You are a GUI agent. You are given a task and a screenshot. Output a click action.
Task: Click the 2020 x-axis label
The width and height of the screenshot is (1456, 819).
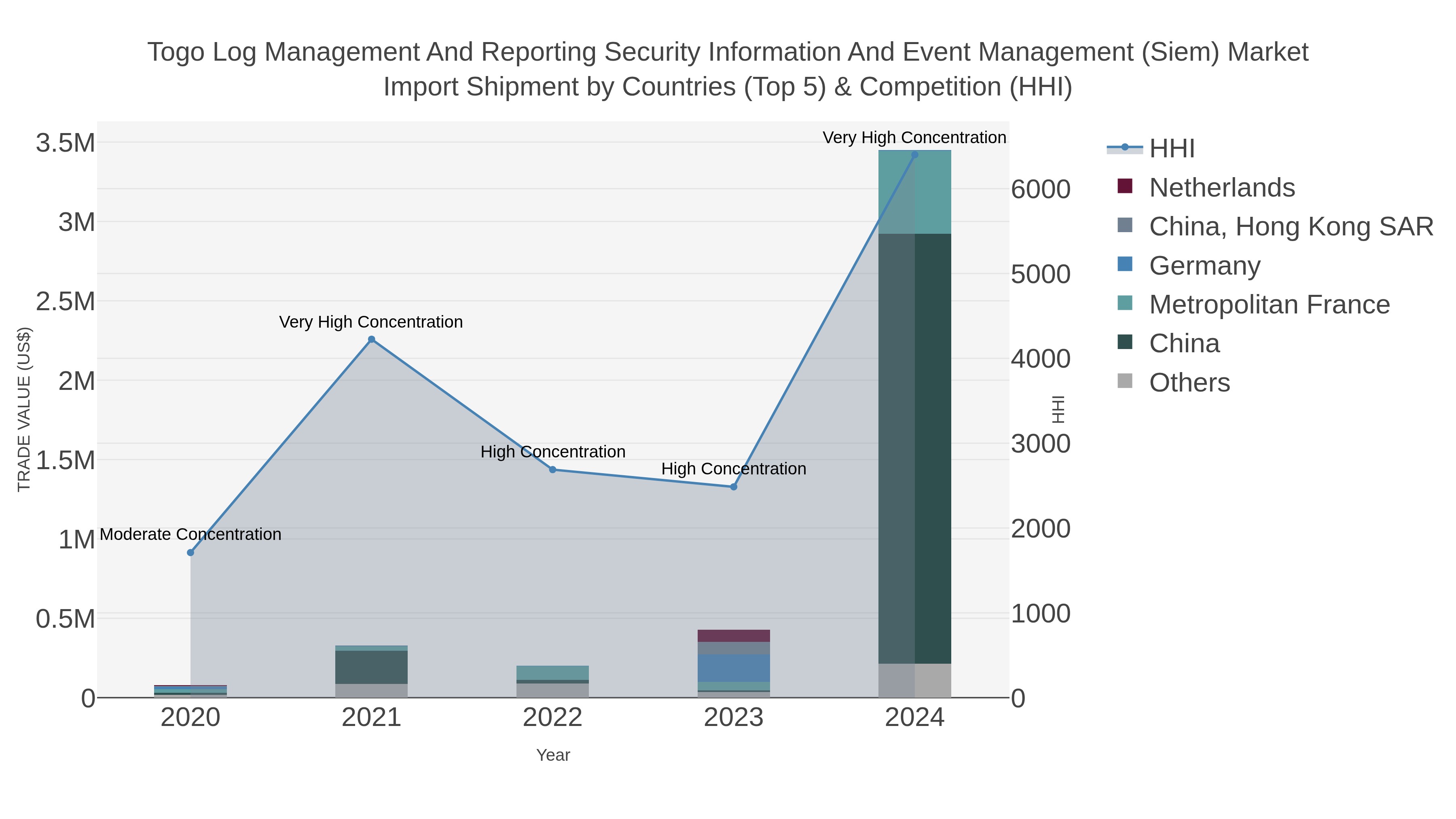[x=190, y=717]
